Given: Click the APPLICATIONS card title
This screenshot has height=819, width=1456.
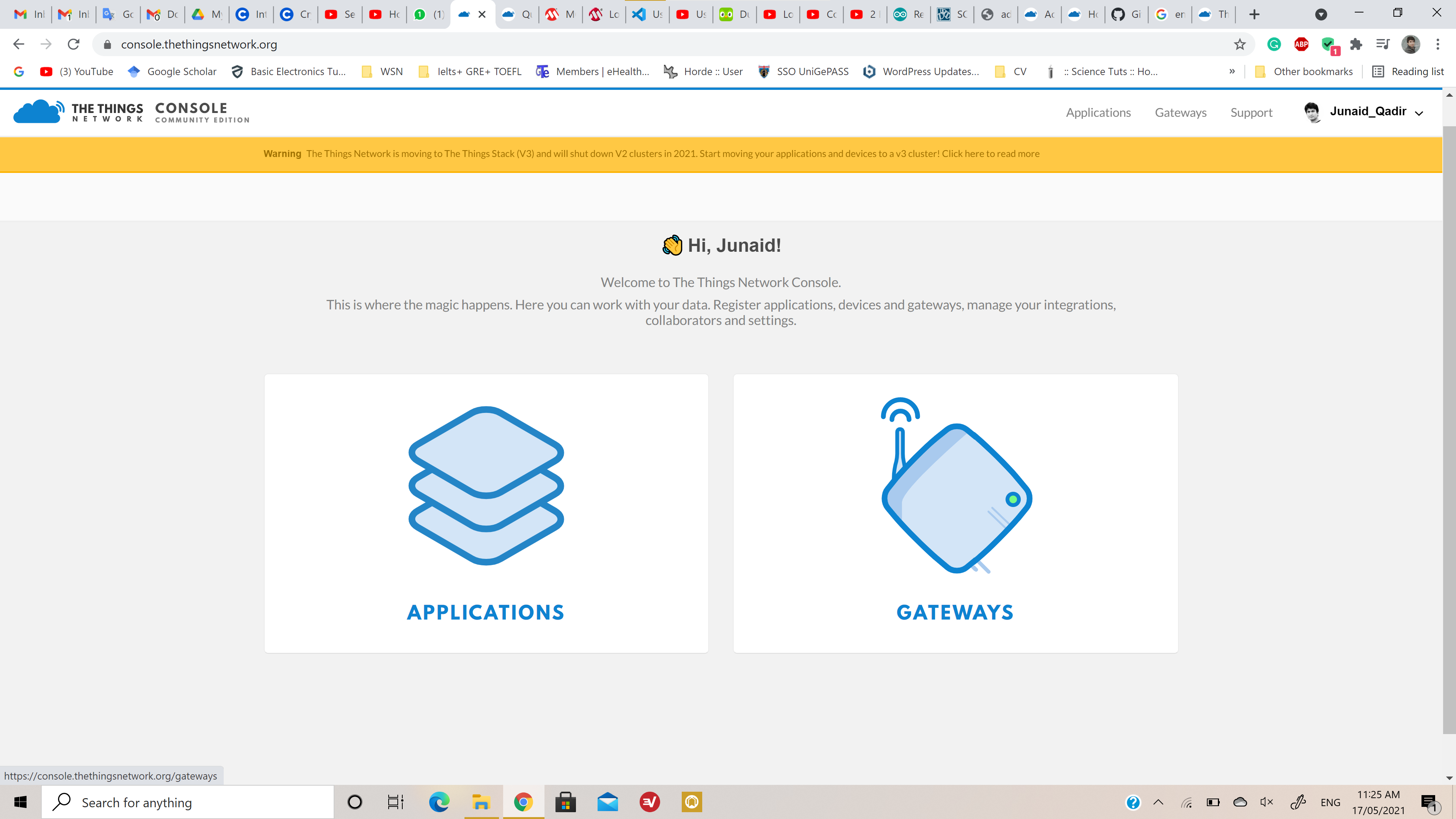Looking at the screenshot, I should pyautogui.click(x=486, y=612).
